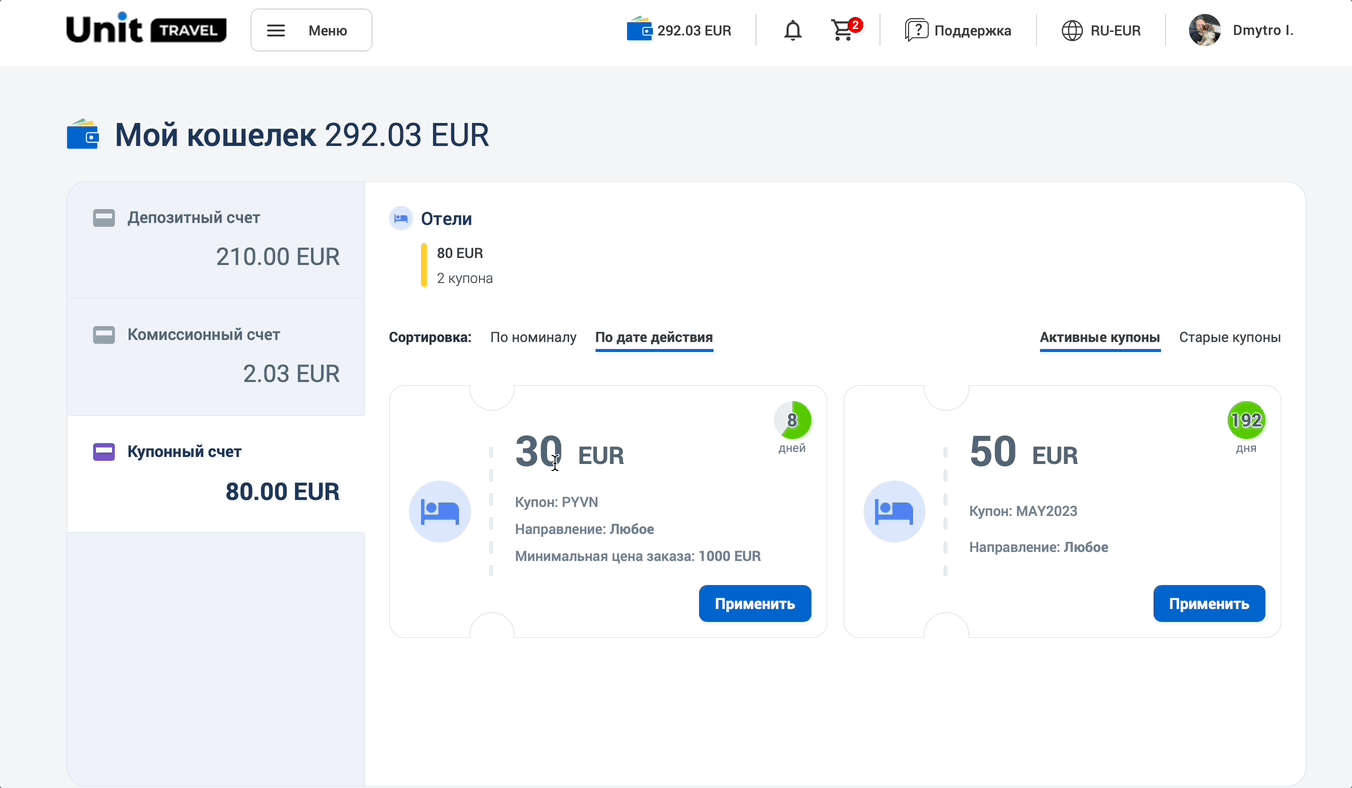Sort coupons По дате действия
The width and height of the screenshot is (1352, 788).
click(x=654, y=337)
